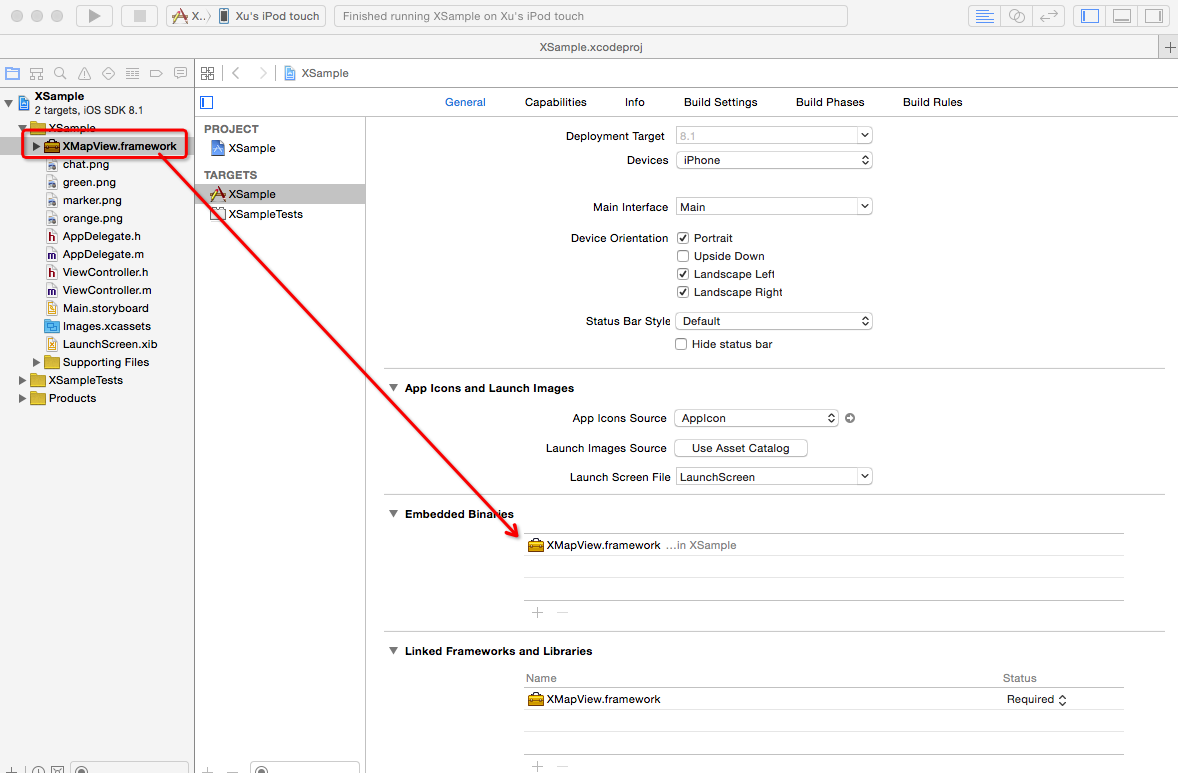This screenshot has width=1178, height=773.
Task: Select ViewController.m in the file navigator
Action: (106, 290)
